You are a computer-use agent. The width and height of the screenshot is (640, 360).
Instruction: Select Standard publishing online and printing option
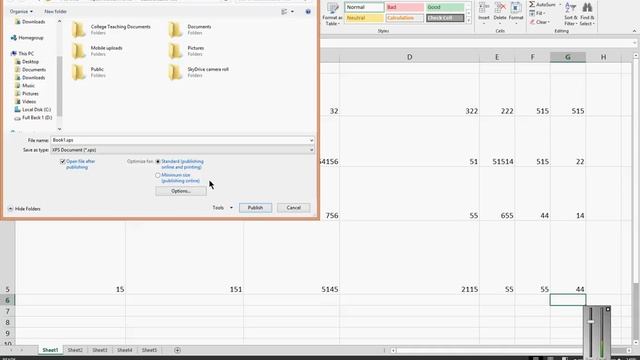158,162
